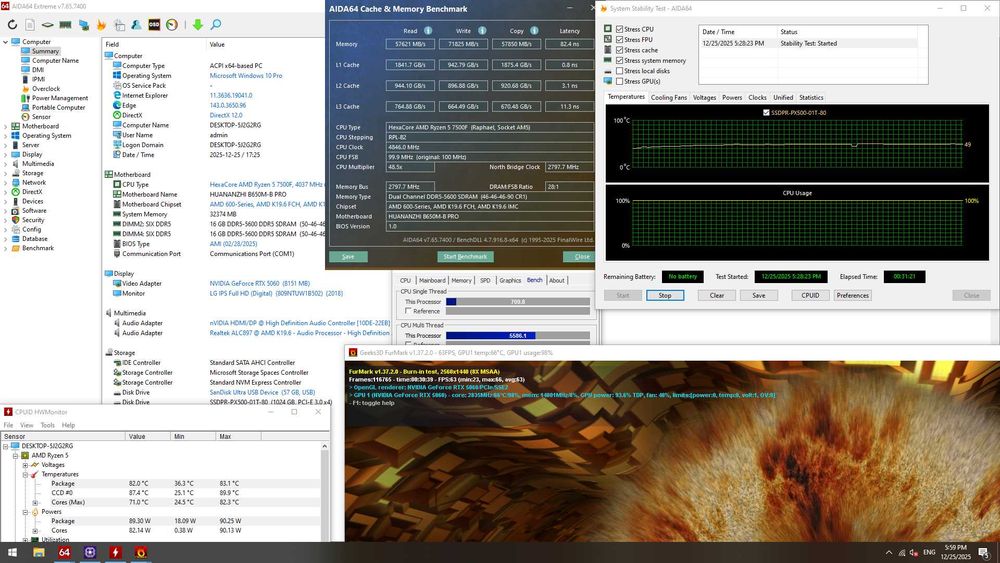Open the OSD panel toolbar icon

tap(154, 25)
